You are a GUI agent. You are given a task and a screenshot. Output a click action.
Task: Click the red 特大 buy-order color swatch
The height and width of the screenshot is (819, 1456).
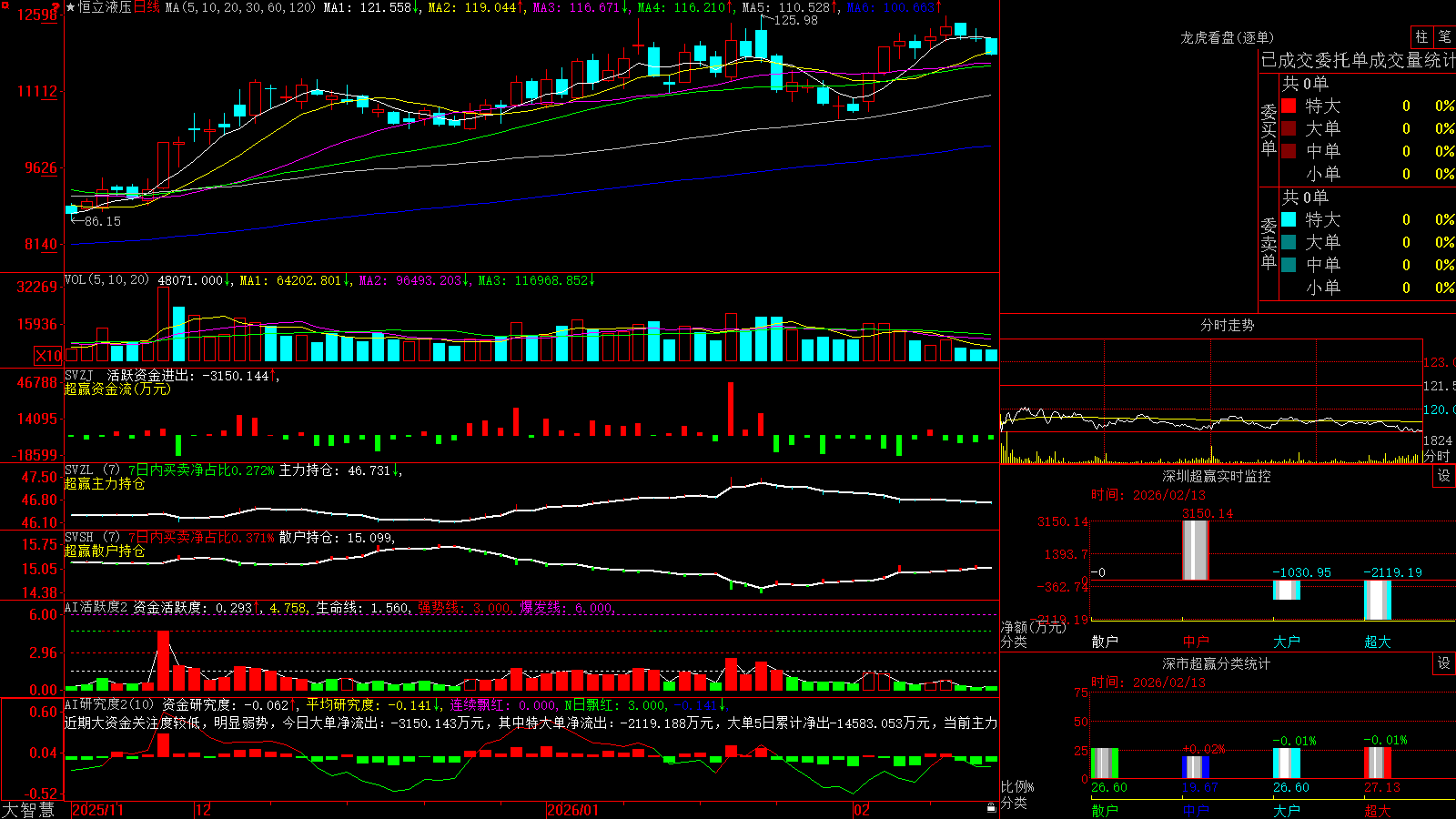[x=1289, y=106]
